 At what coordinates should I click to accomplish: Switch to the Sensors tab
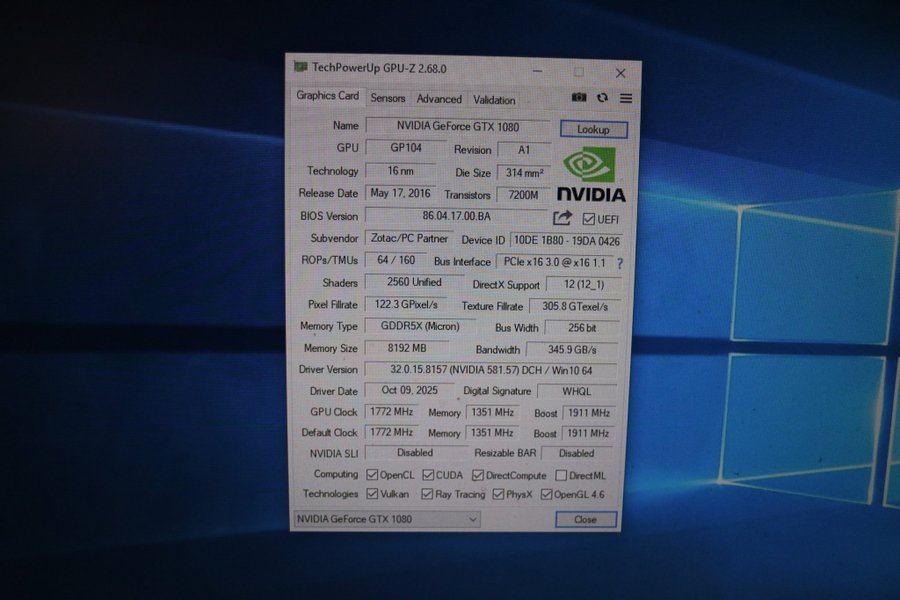(x=388, y=99)
